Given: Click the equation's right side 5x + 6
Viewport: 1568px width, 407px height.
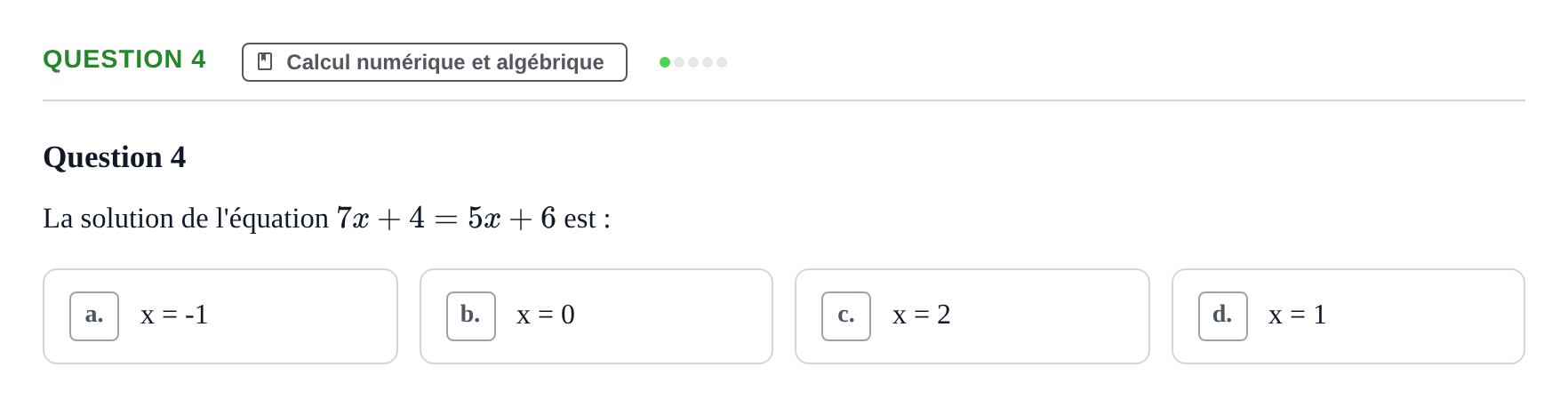Looking at the screenshot, I should (512, 219).
